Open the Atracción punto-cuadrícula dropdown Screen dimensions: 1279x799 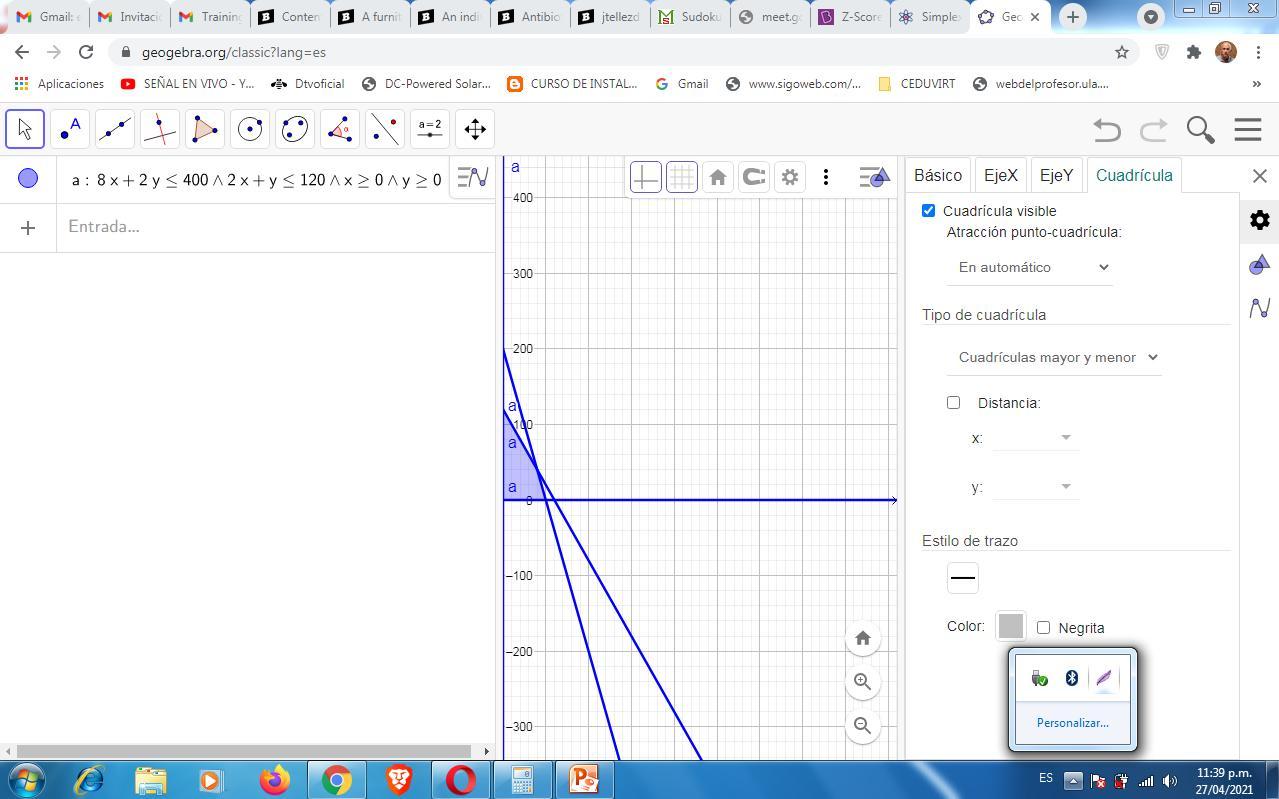coord(1032,267)
